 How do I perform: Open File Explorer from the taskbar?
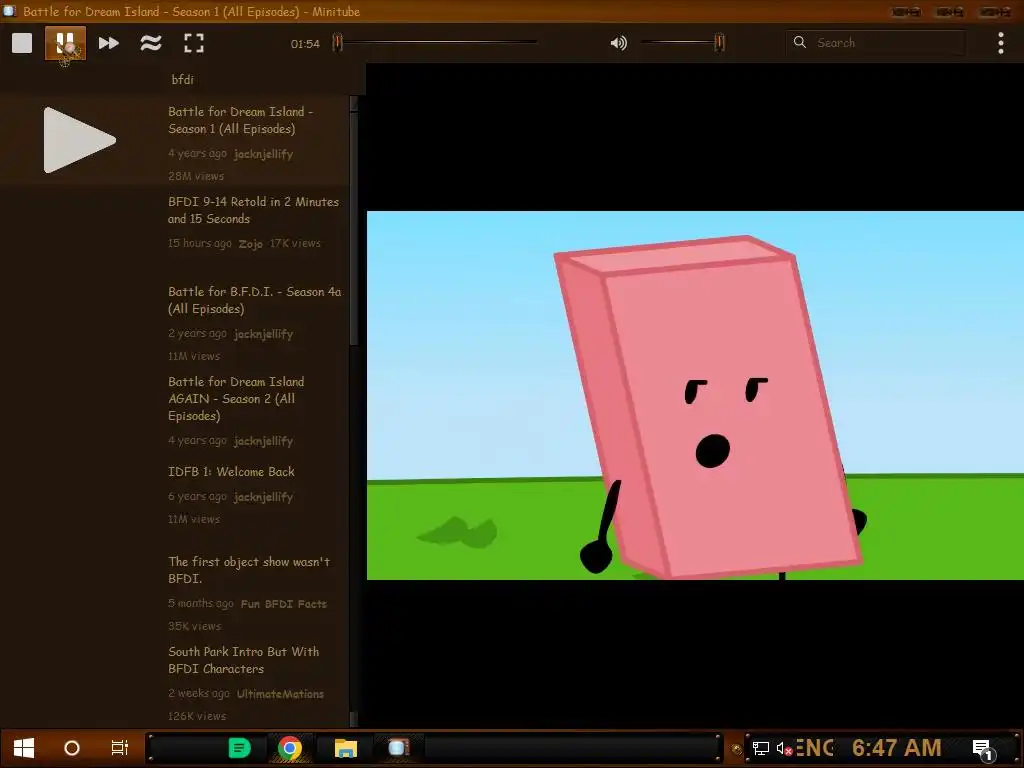tap(345, 748)
